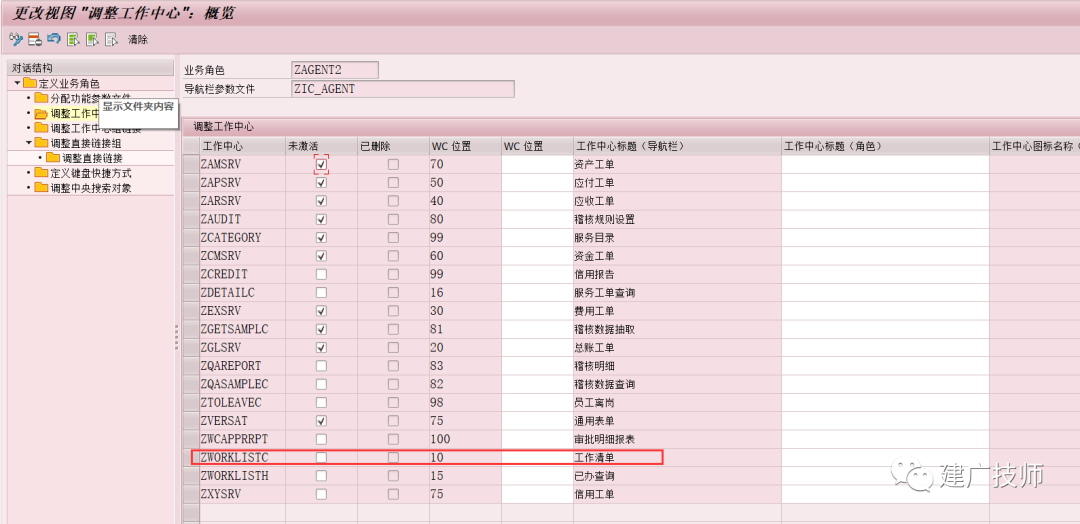Click the folder icon of 调整直接链接
The image size is (1080, 524).
coord(53,158)
